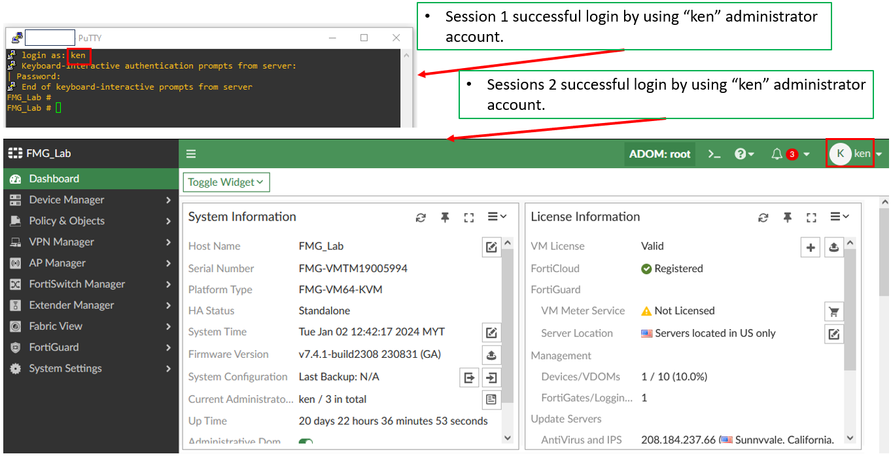Screen dimensions: 891x456
Task: Pin the License Information widget
Action: (x=787, y=217)
